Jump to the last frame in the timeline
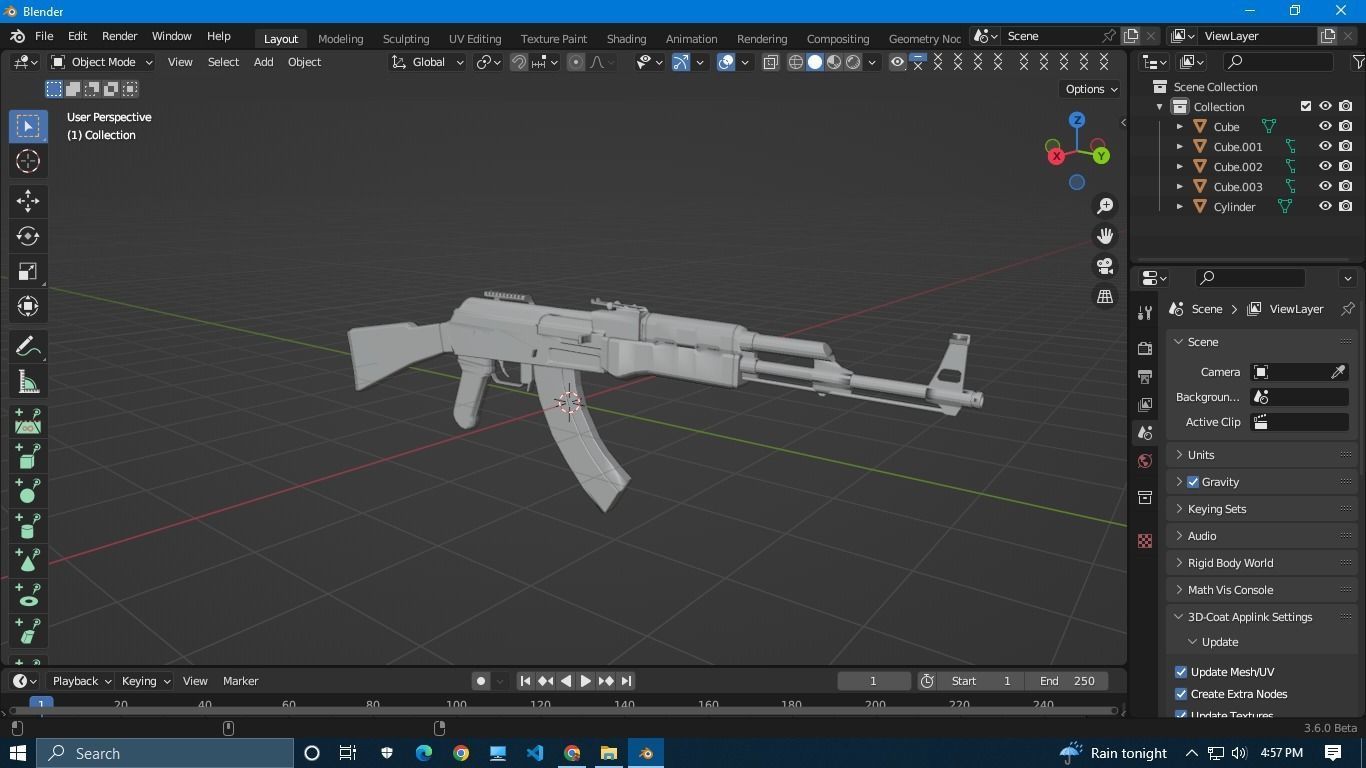This screenshot has height=768, width=1366. [627, 680]
